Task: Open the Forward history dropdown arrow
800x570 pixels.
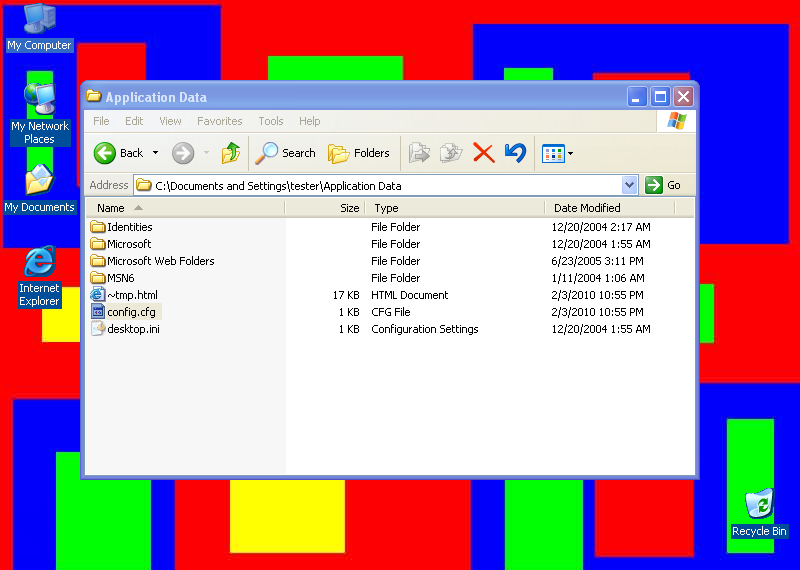Action: [x=206, y=153]
